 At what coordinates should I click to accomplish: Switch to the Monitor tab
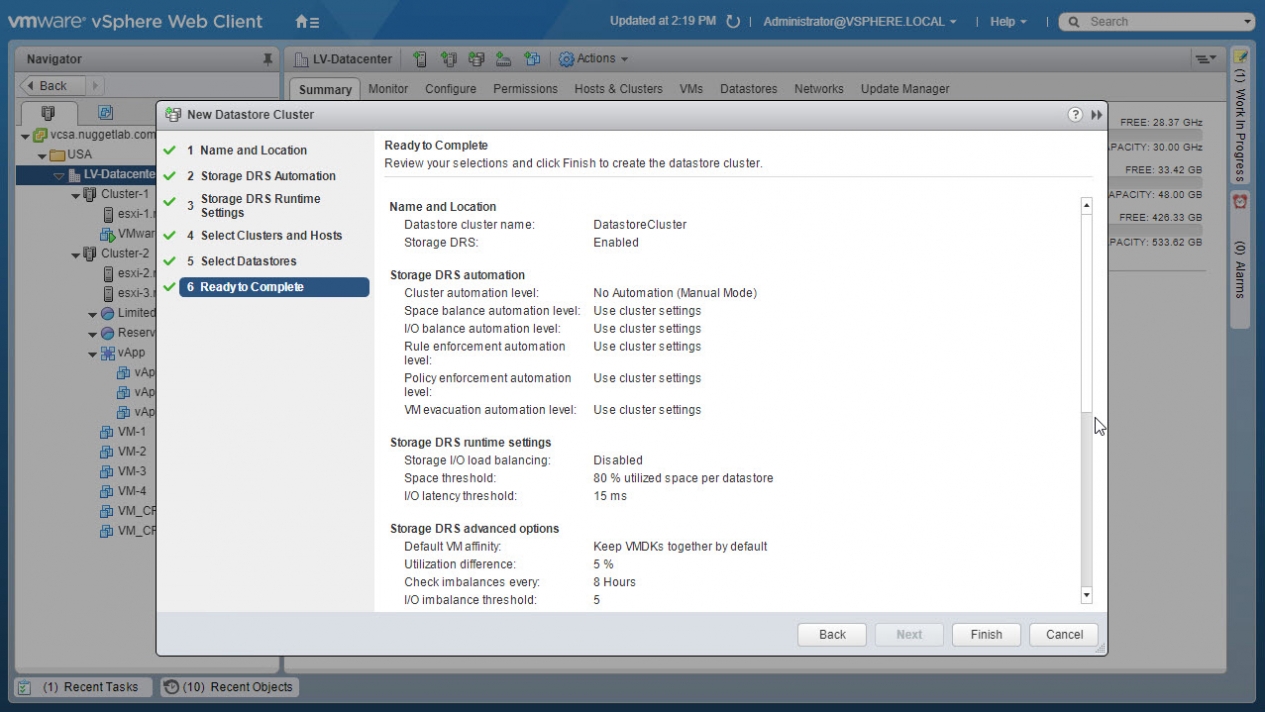388,89
